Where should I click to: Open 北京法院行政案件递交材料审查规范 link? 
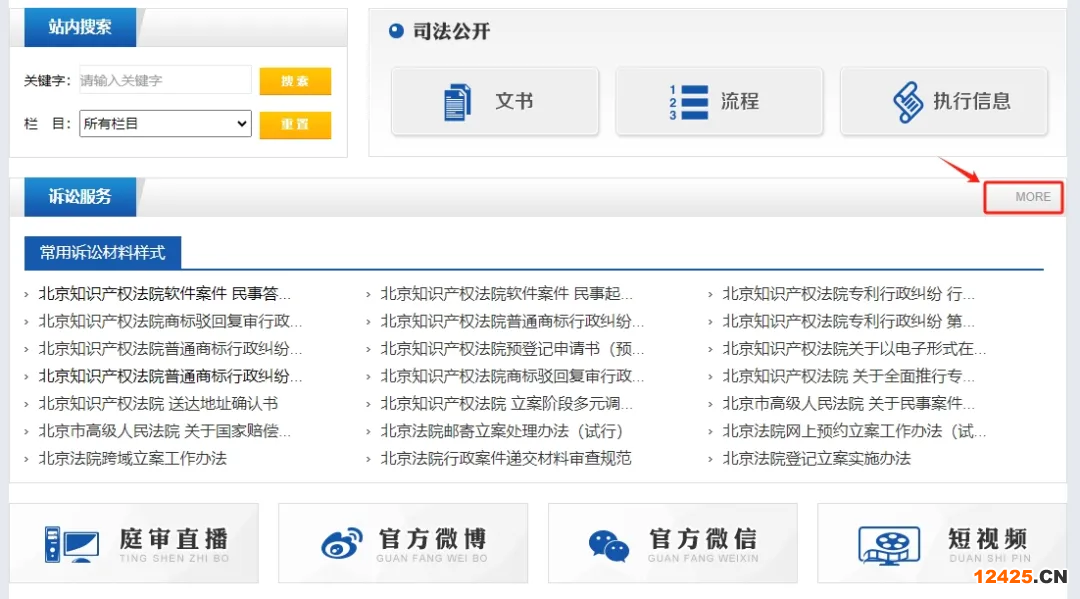(x=505, y=458)
